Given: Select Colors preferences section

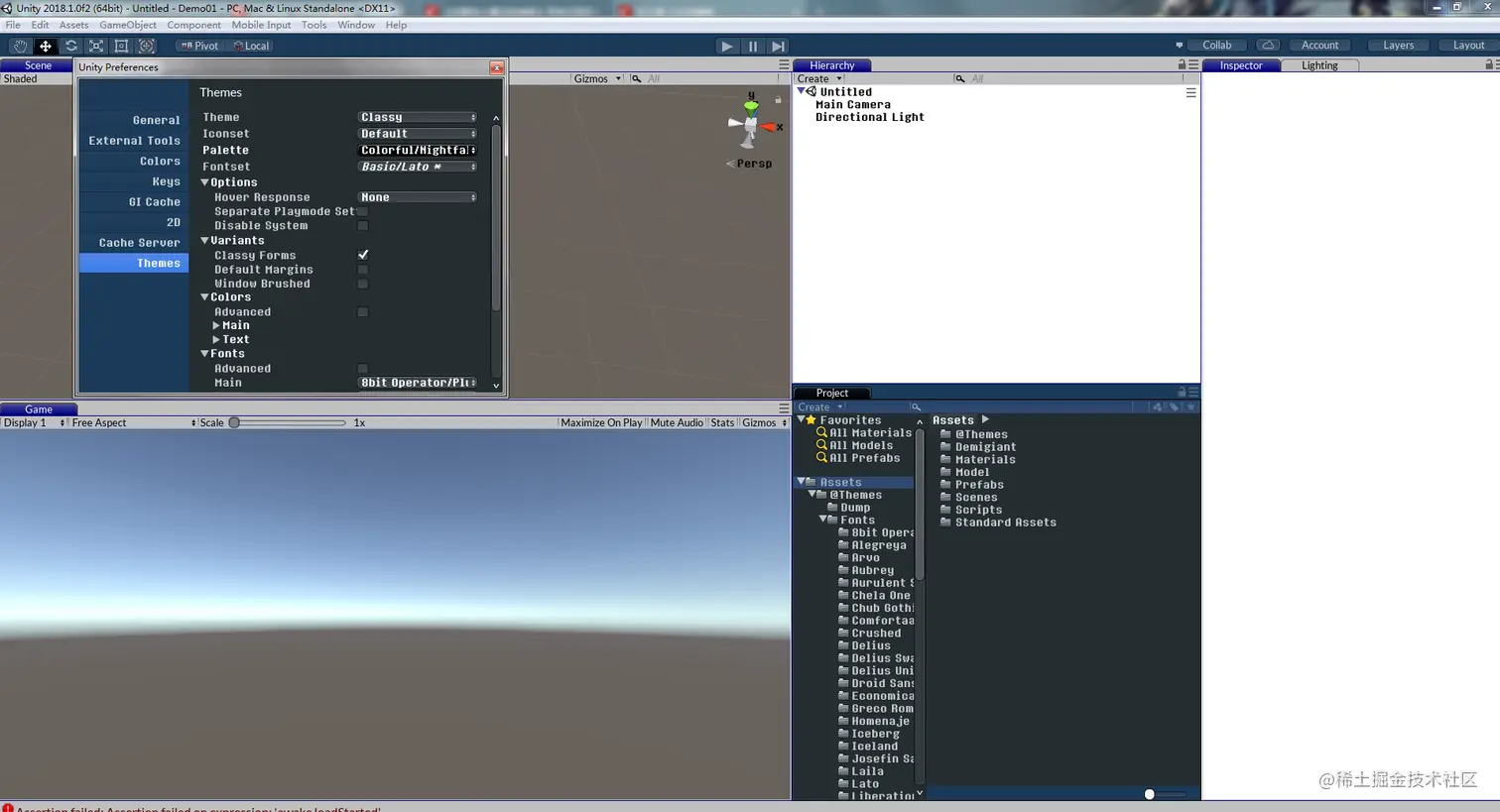Looking at the screenshot, I should [x=134, y=161].
